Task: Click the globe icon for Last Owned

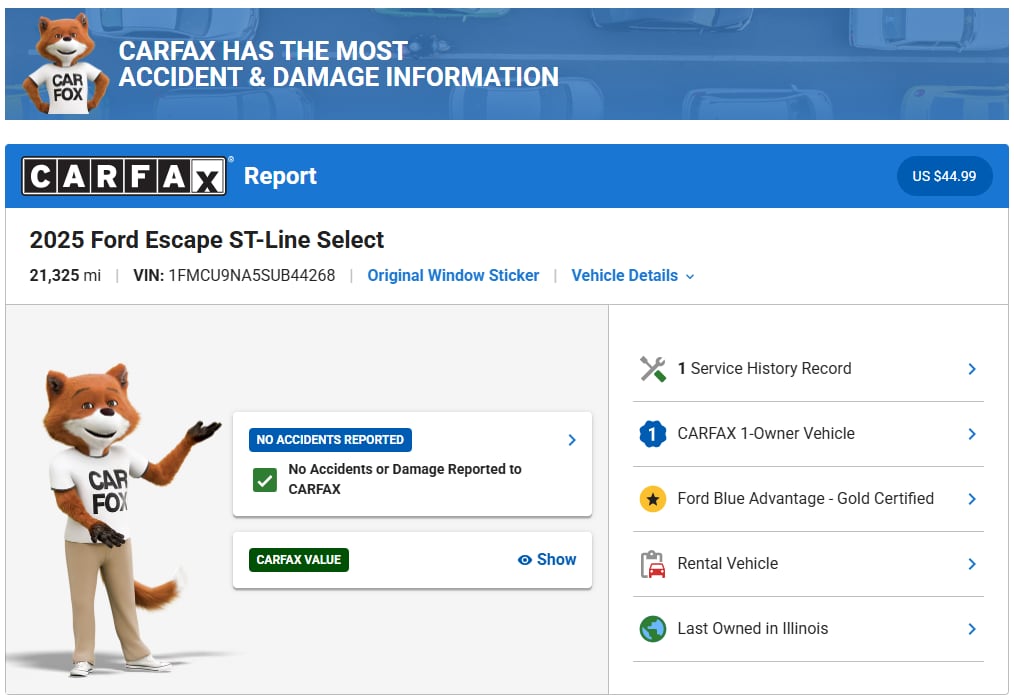Action: [x=653, y=628]
